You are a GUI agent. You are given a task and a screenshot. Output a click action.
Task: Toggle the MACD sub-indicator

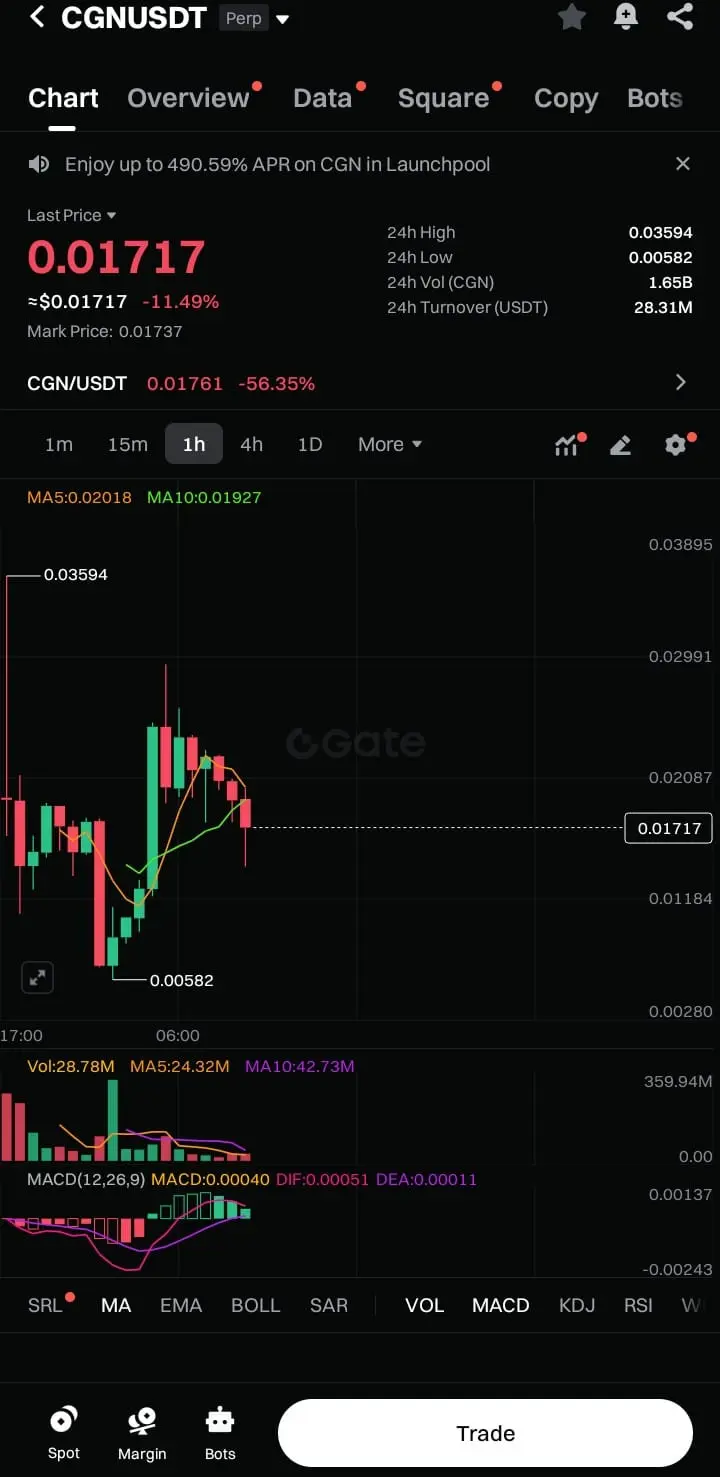click(x=501, y=1305)
